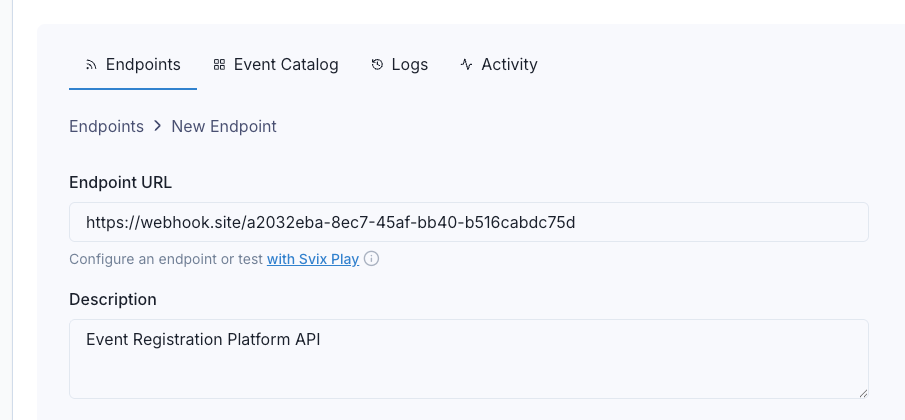905x420 pixels.
Task: Click the grid icon beside Event Catalog
Action: point(219,65)
